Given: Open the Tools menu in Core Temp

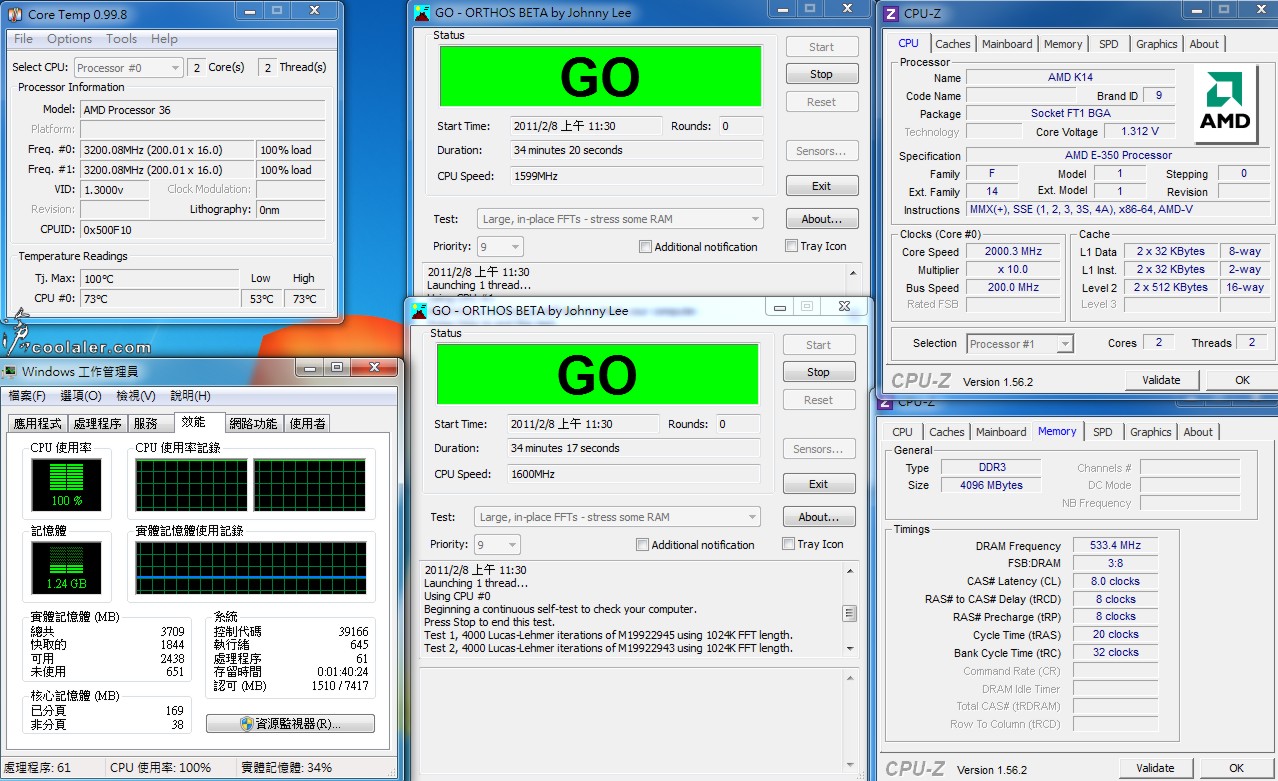Looking at the screenshot, I should point(121,39).
